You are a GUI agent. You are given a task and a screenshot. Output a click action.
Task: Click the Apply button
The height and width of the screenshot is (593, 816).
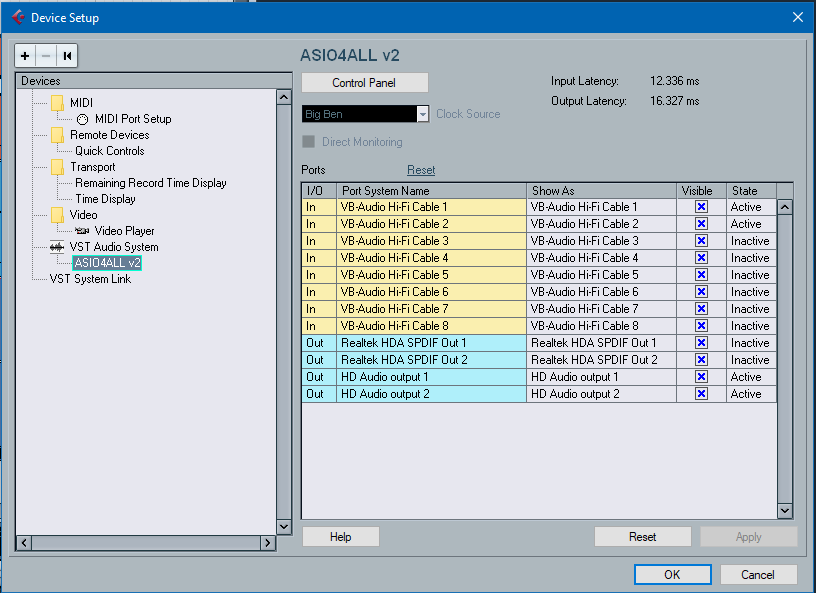coord(748,537)
